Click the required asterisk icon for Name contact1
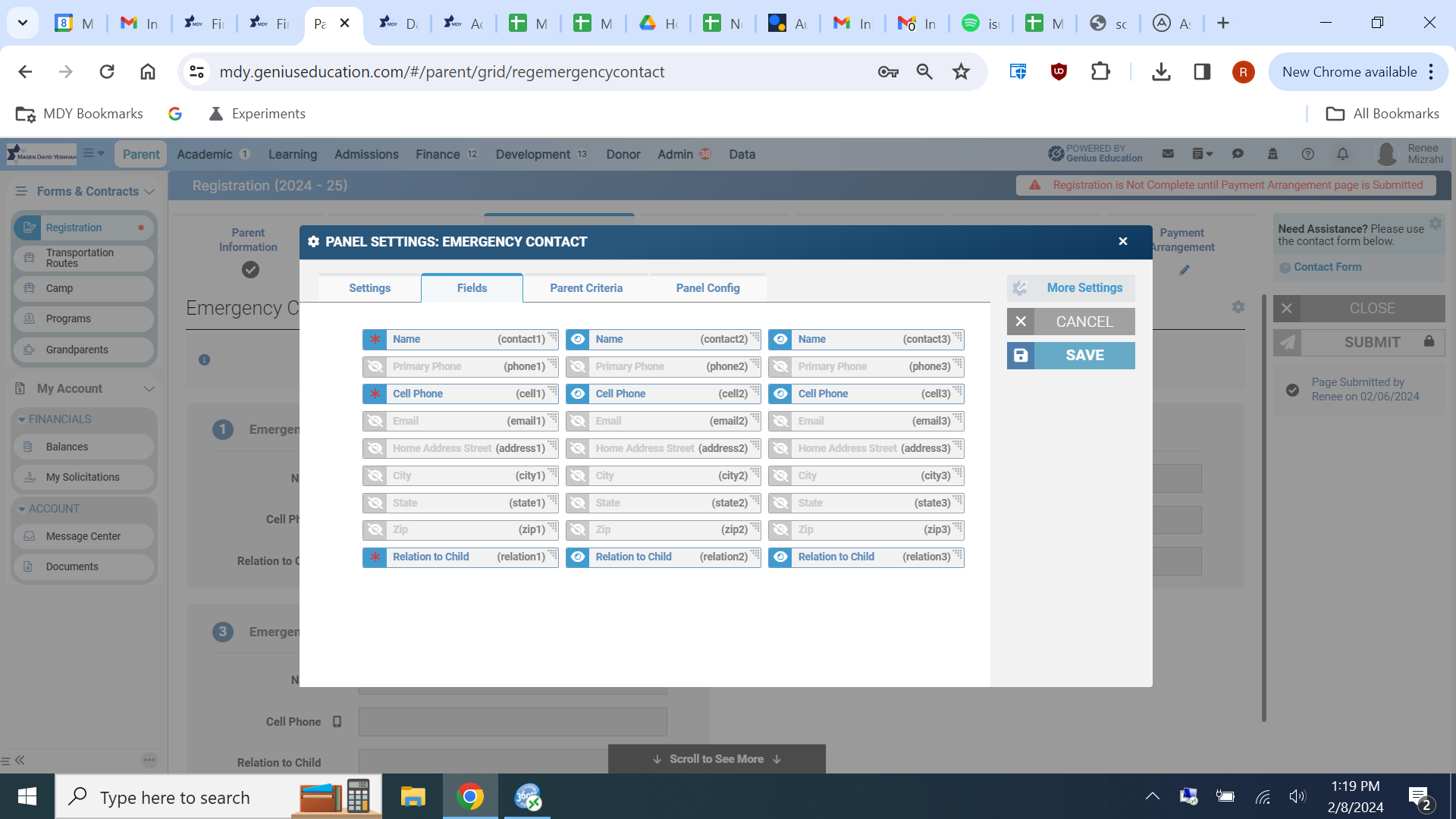Viewport: 1456px width, 819px height. click(x=375, y=339)
